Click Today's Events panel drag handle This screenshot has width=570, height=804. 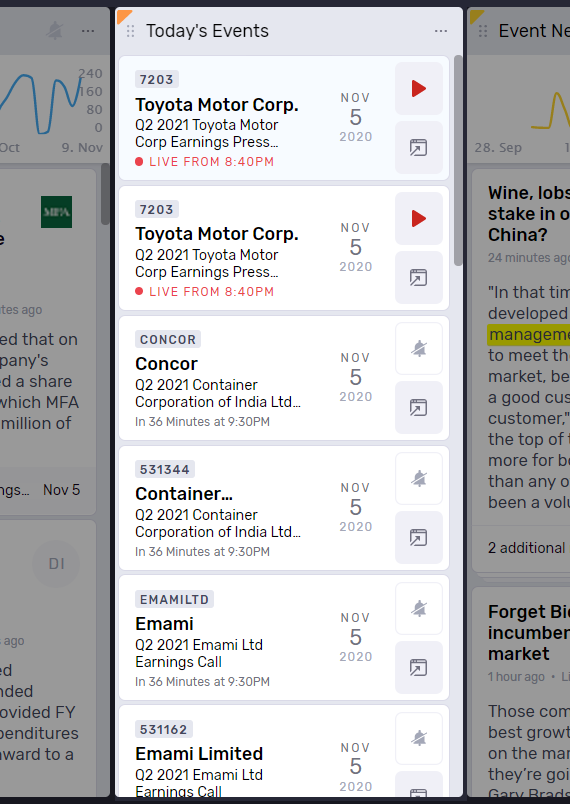click(130, 31)
